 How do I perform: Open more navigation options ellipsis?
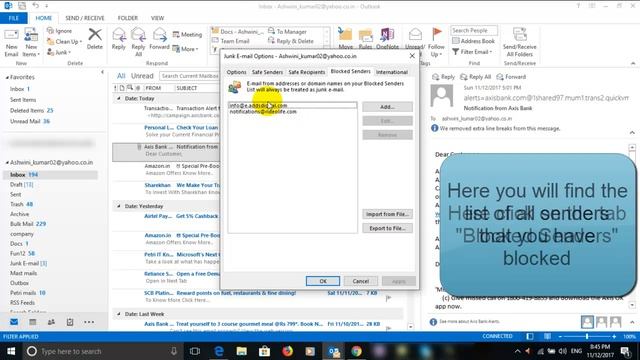point(89,322)
